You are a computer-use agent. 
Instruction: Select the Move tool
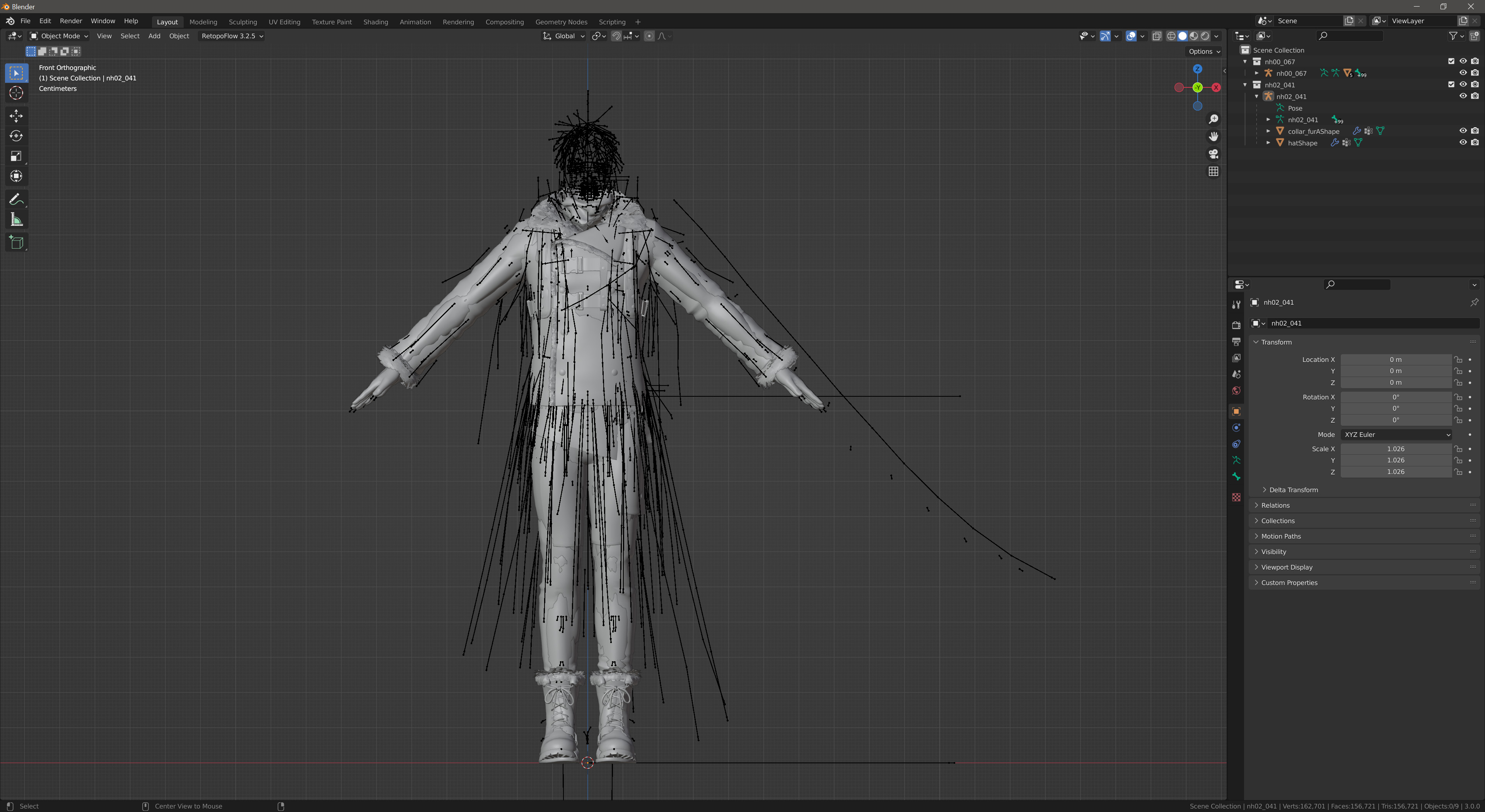(16, 116)
